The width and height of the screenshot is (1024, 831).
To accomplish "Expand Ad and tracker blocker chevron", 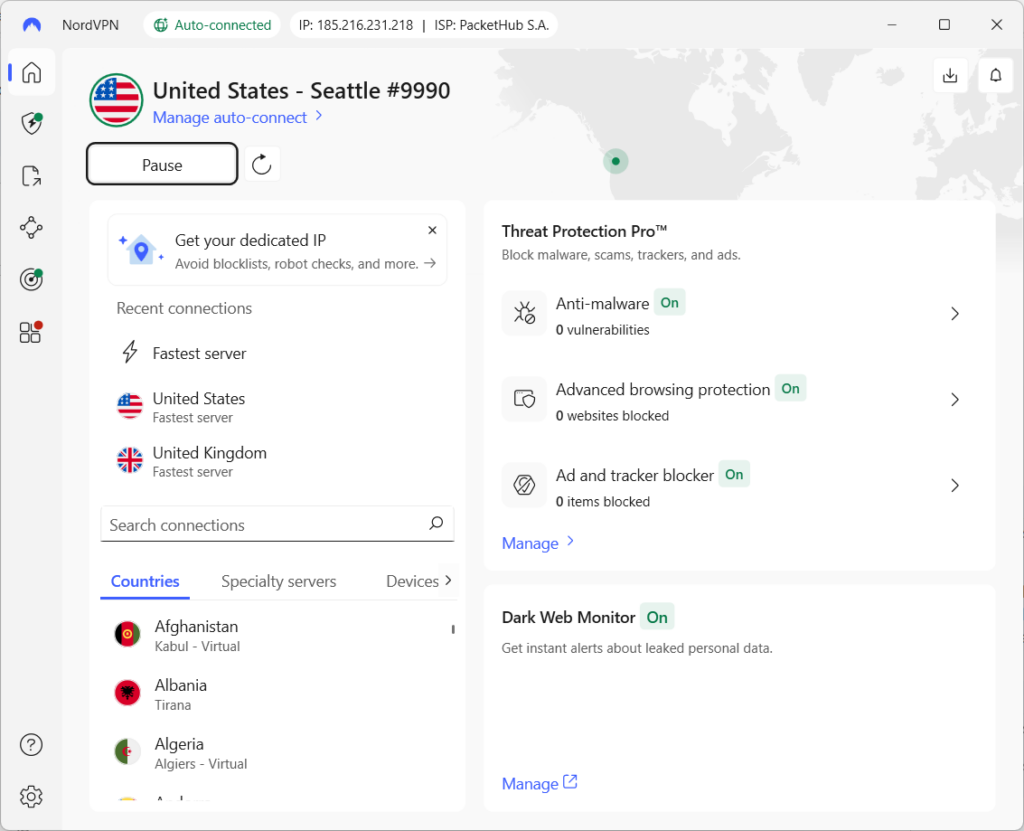I will point(954,486).
